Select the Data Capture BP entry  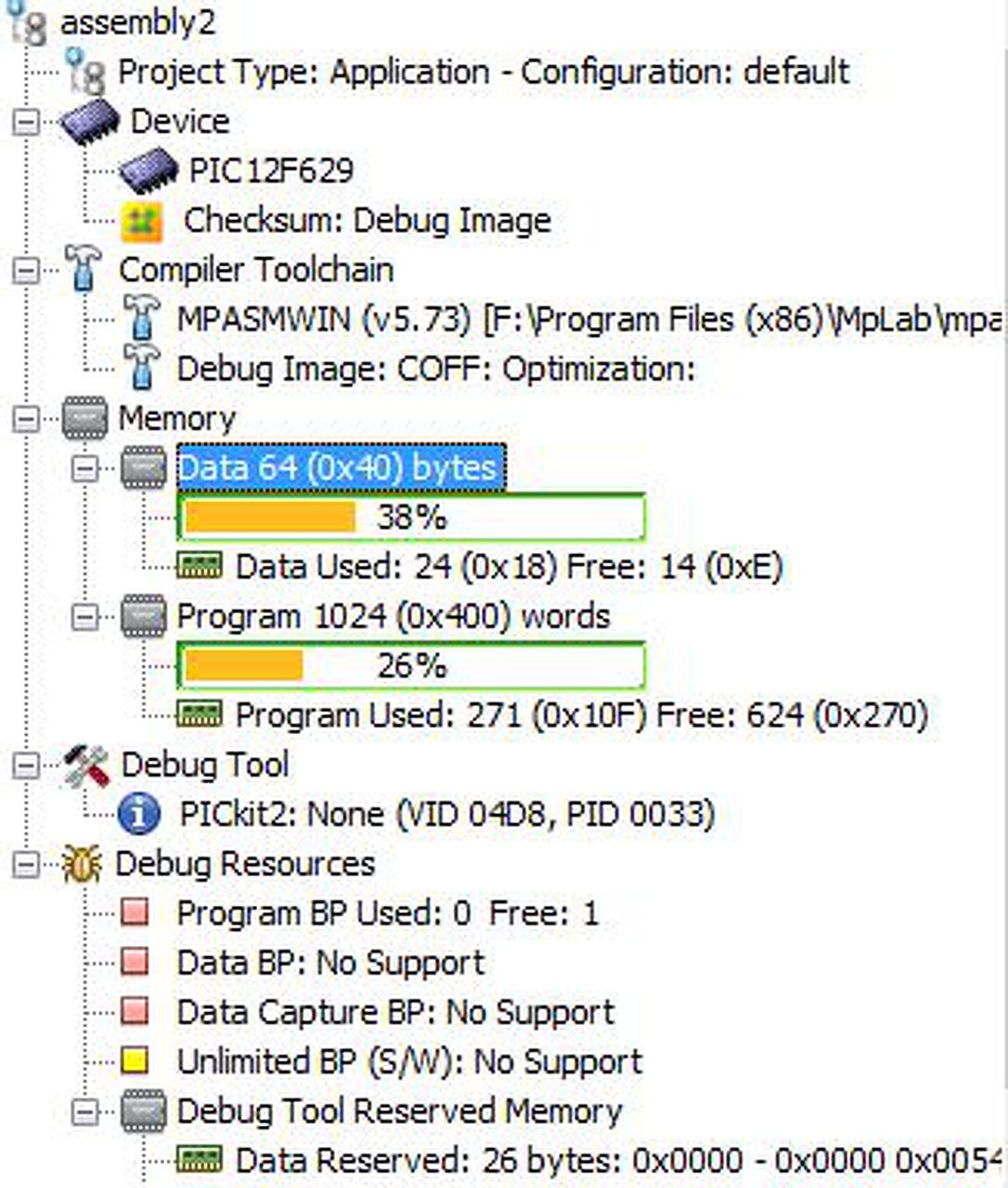coord(395,1013)
